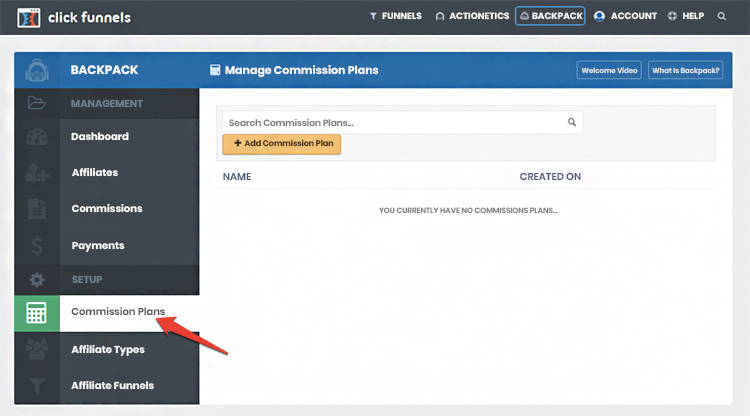Click the Affiliates add-user icon
This screenshot has height=416, width=750.
37,173
